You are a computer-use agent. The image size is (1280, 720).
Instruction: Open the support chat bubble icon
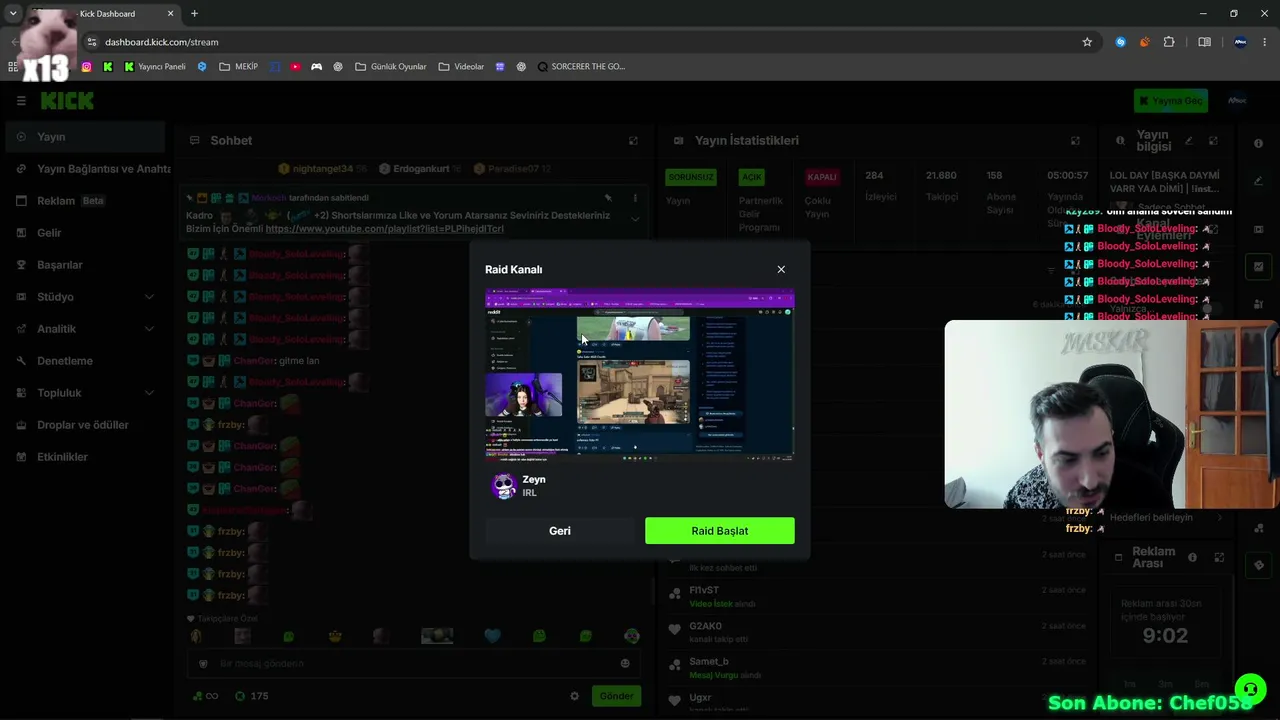pyautogui.click(x=1250, y=689)
